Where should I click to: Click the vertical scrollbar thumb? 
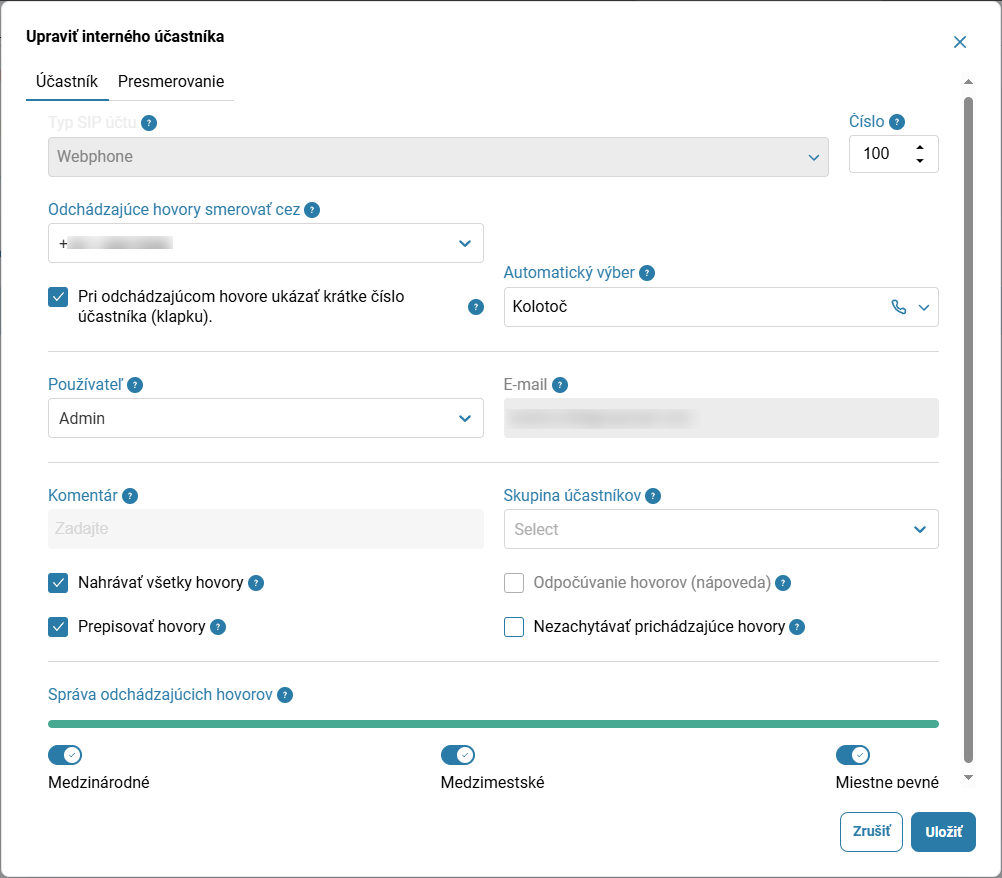[968, 429]
